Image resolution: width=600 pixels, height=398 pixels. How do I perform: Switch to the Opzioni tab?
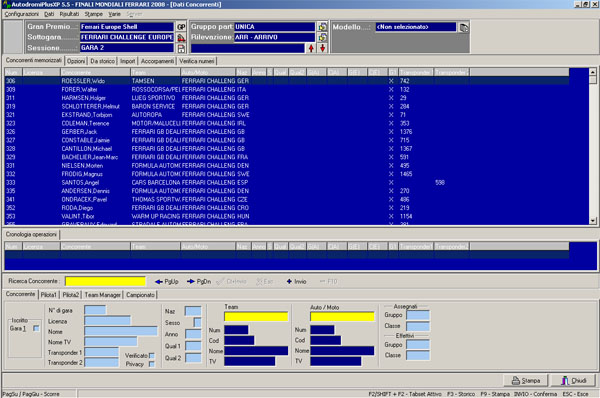pos(76,61)
